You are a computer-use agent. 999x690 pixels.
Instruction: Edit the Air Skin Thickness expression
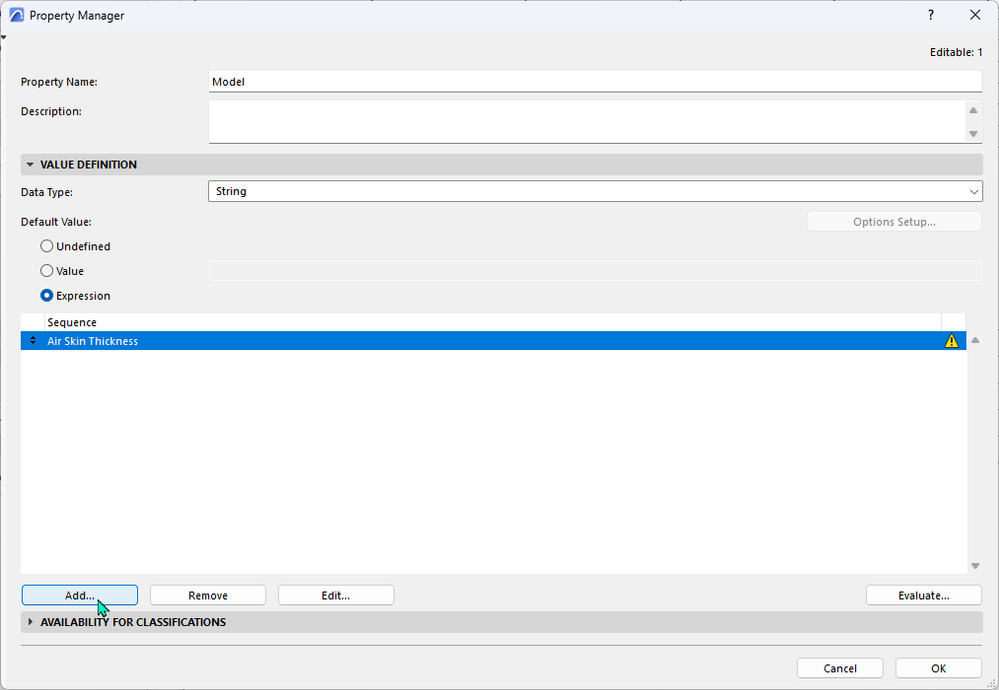tap(335, 594)
